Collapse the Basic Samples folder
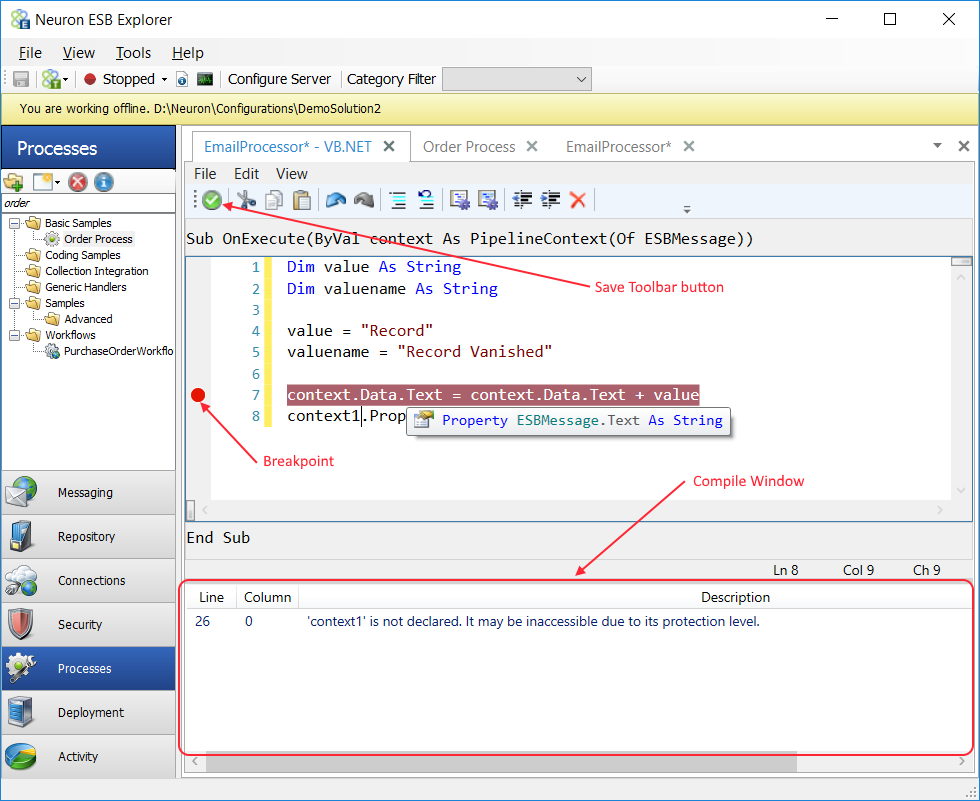Screen dimensions: 980x801 tap(14, 223)
